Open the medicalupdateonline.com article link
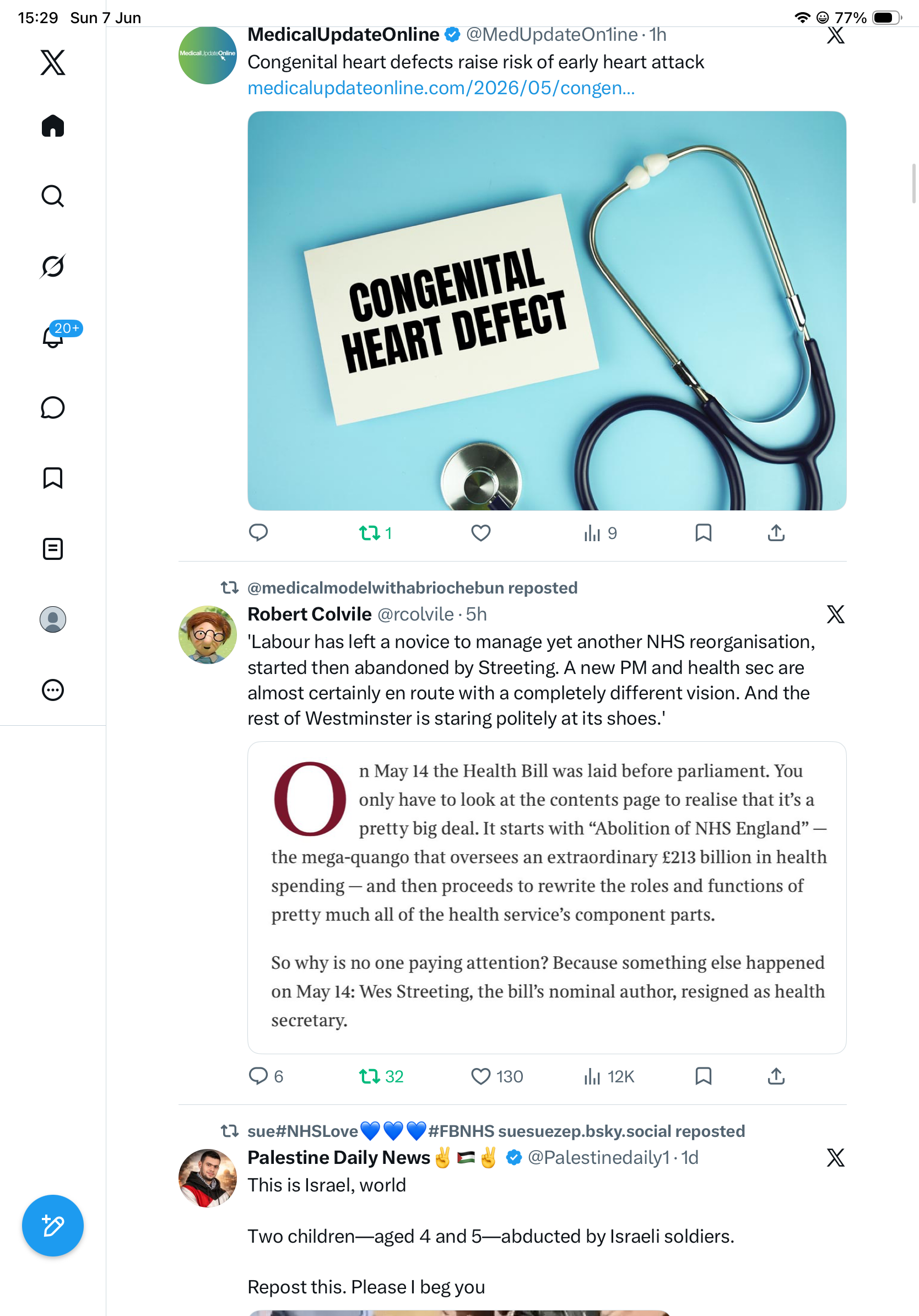Viewport: 919px width, 1316px height. pyautogui.click(x=441, y=88)
